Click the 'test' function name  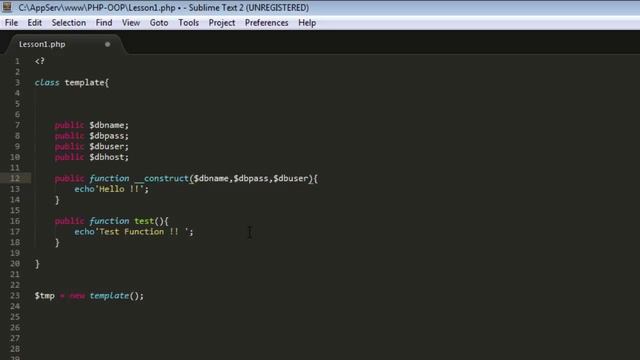tap(144, 221)
